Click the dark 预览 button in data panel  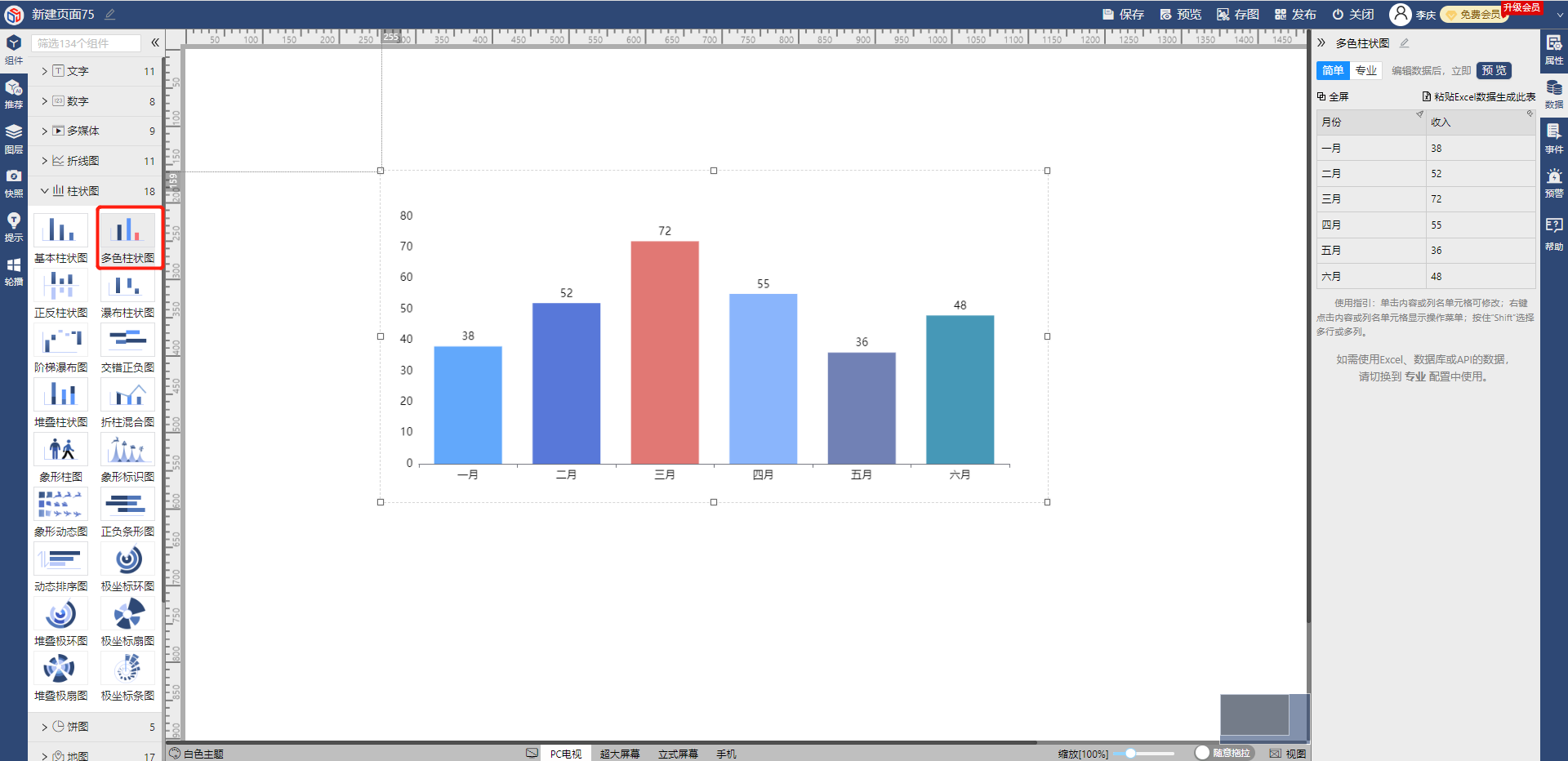coord(1494,70)
